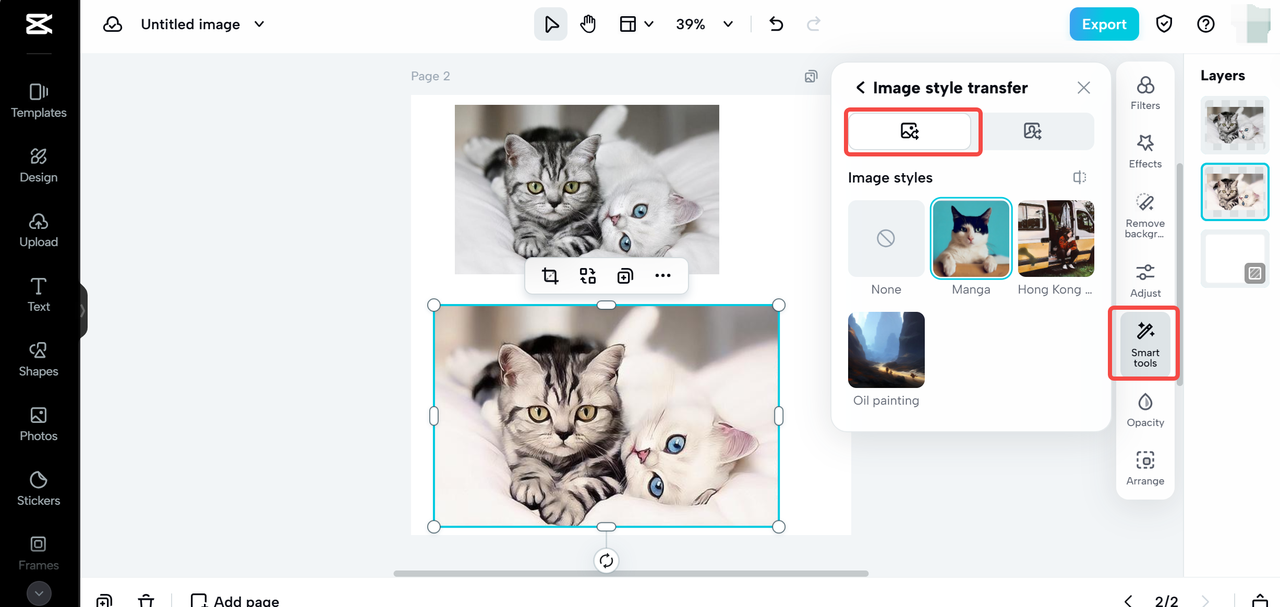Apply the Manga image style
1280x607 pixels.
tap(971, 238)
